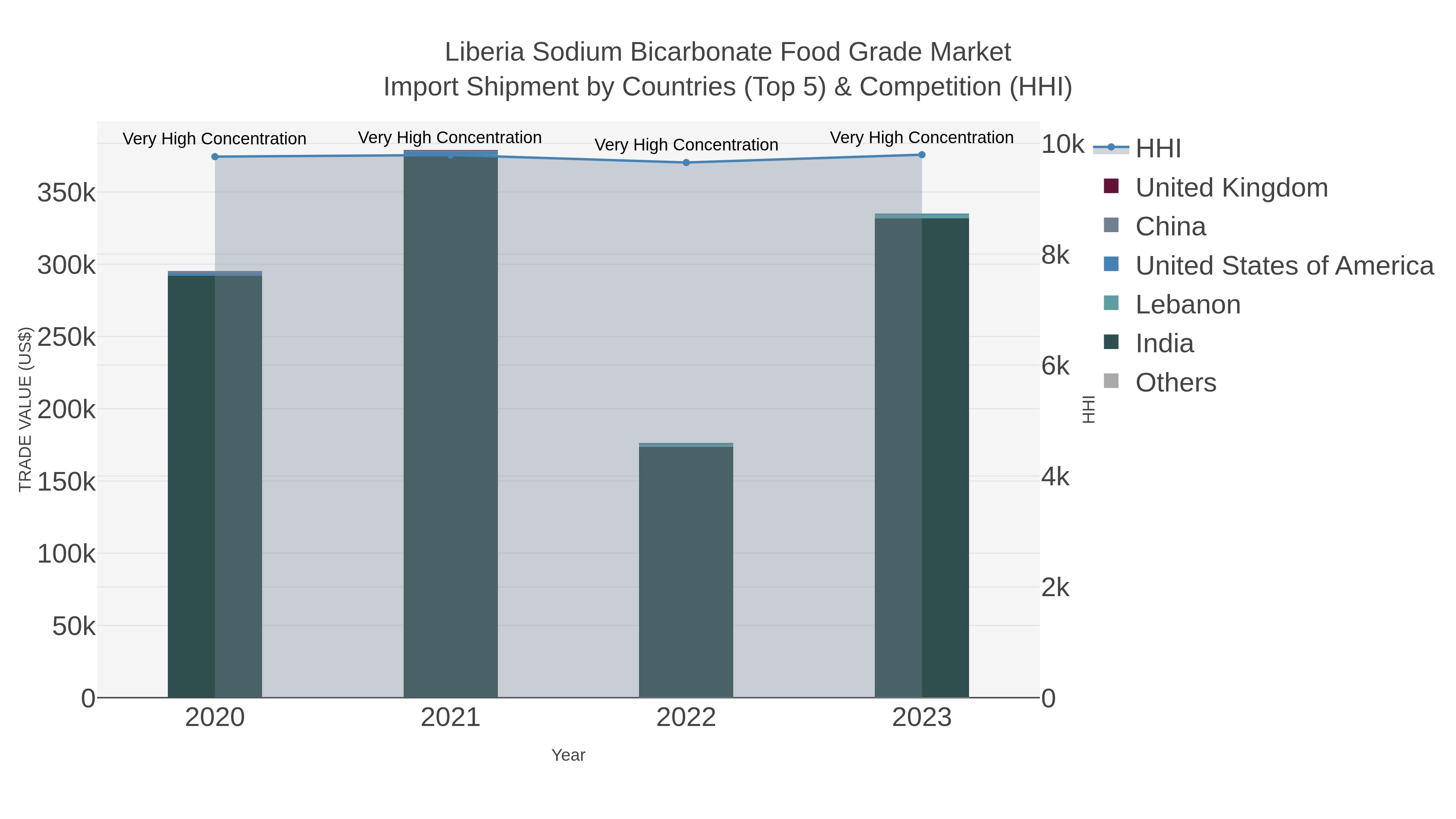1456x819 pixels.
Task: Click Very High Concentration label above 2022
Action: 686,145
